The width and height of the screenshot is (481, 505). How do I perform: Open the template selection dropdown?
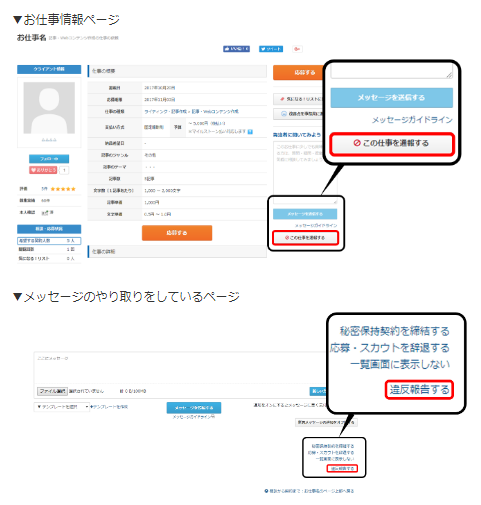pos(62,407)
